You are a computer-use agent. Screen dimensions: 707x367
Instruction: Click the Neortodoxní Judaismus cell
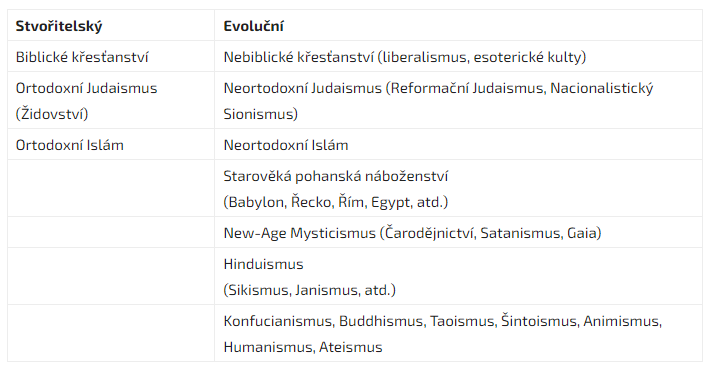tap(458, 100)
